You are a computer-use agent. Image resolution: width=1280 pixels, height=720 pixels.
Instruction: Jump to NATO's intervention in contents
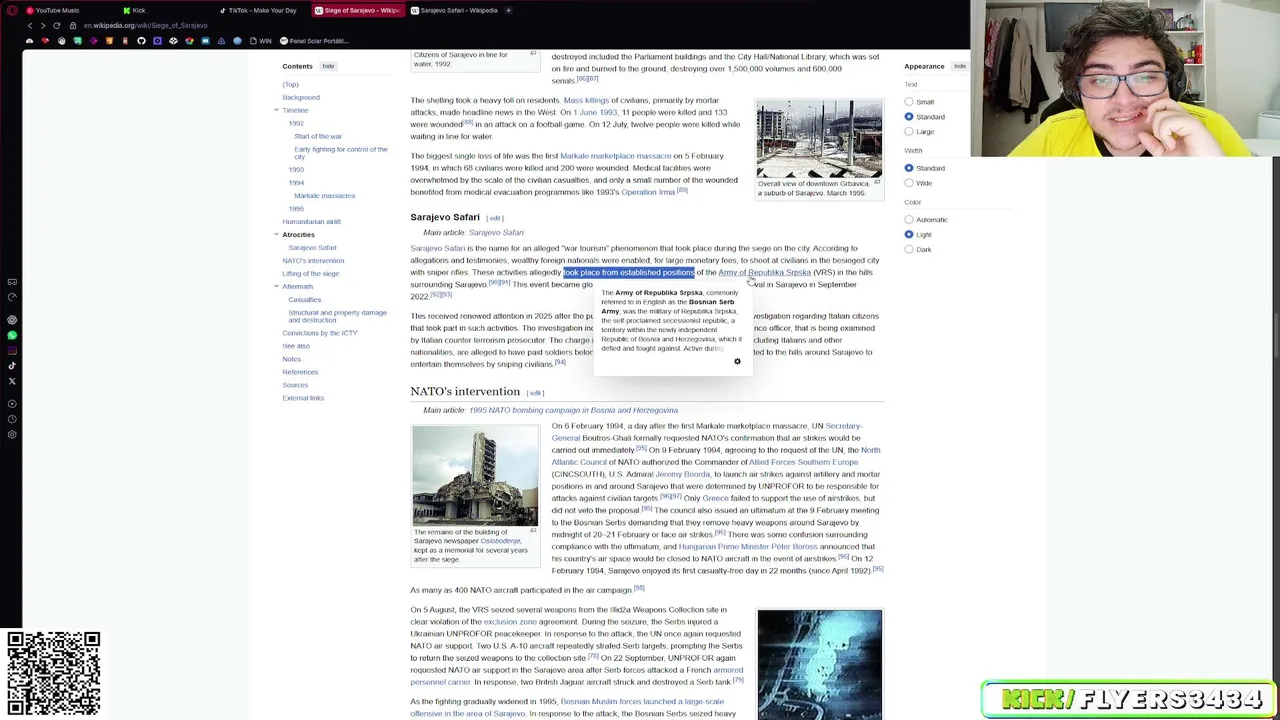[313, 260]
